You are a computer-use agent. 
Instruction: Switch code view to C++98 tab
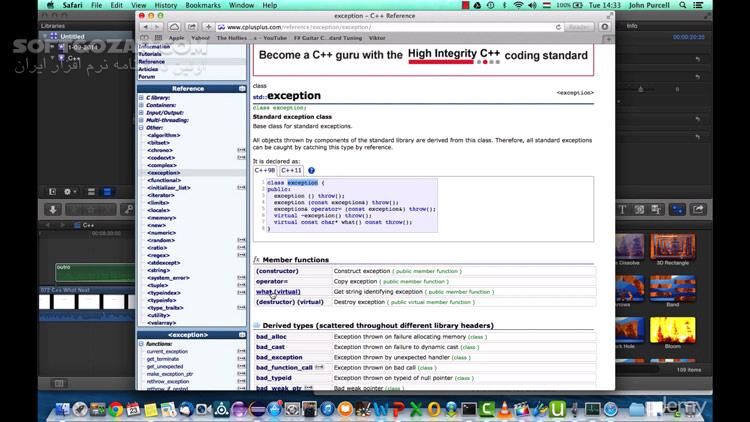click(264, 170)
